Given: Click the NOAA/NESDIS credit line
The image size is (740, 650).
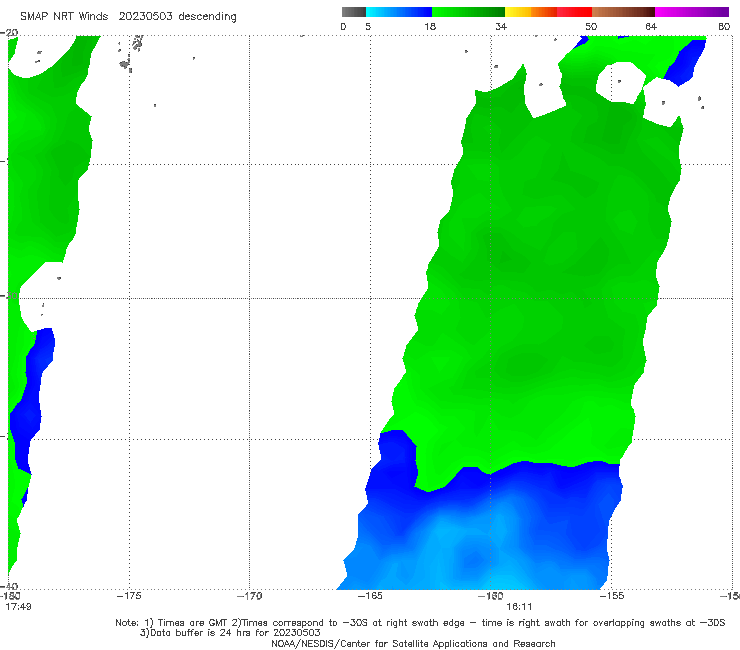Looking at the screenshot, I should click(413, 643).
